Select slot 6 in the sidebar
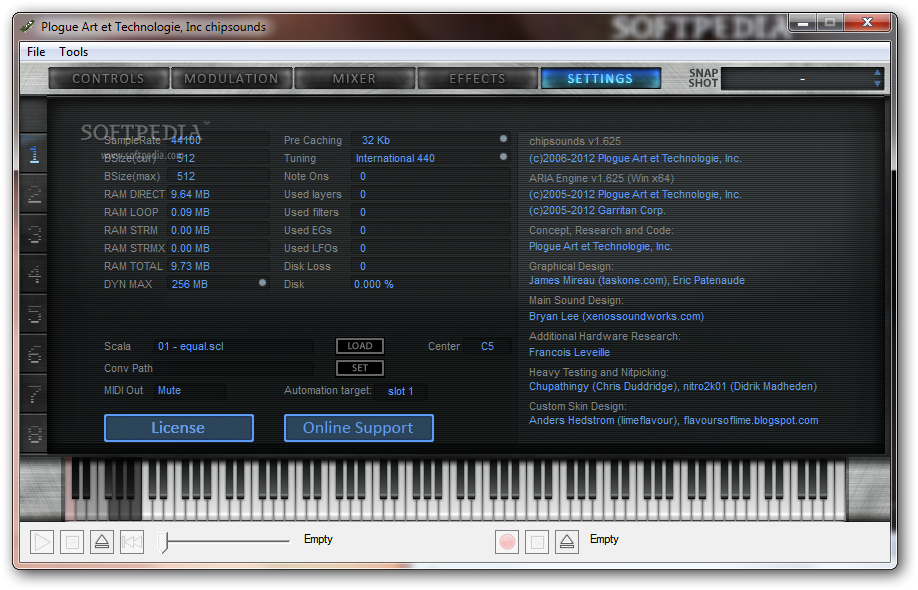 tap(34, 354)
